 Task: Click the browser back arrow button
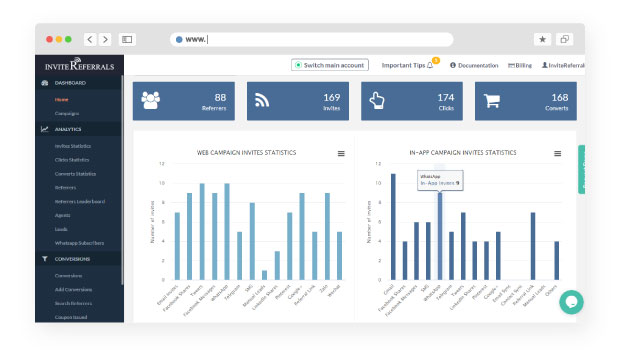coord(90,39)
